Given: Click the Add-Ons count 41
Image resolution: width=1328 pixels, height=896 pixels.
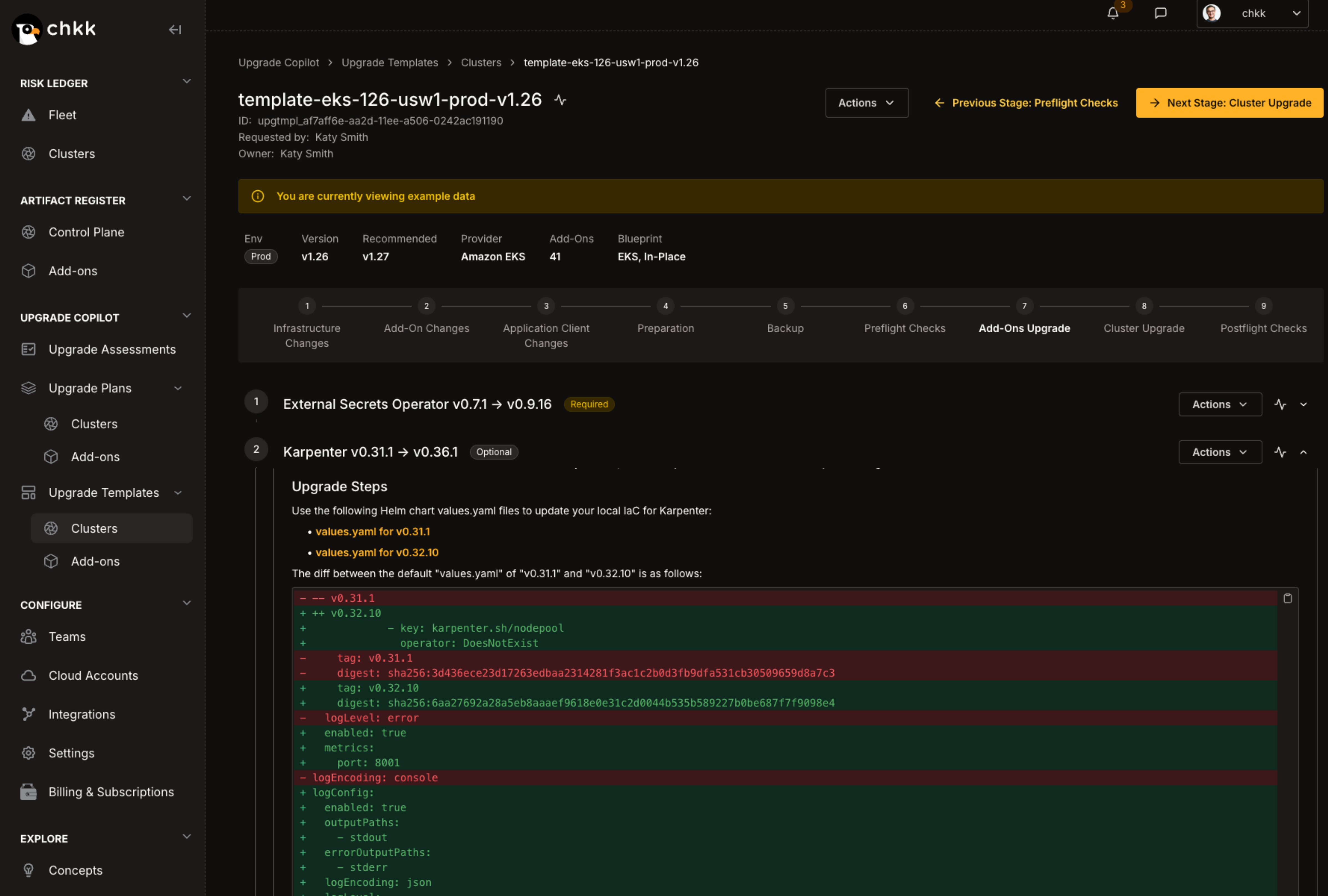Looking at the screenshot, I should (x=554, y=257).
